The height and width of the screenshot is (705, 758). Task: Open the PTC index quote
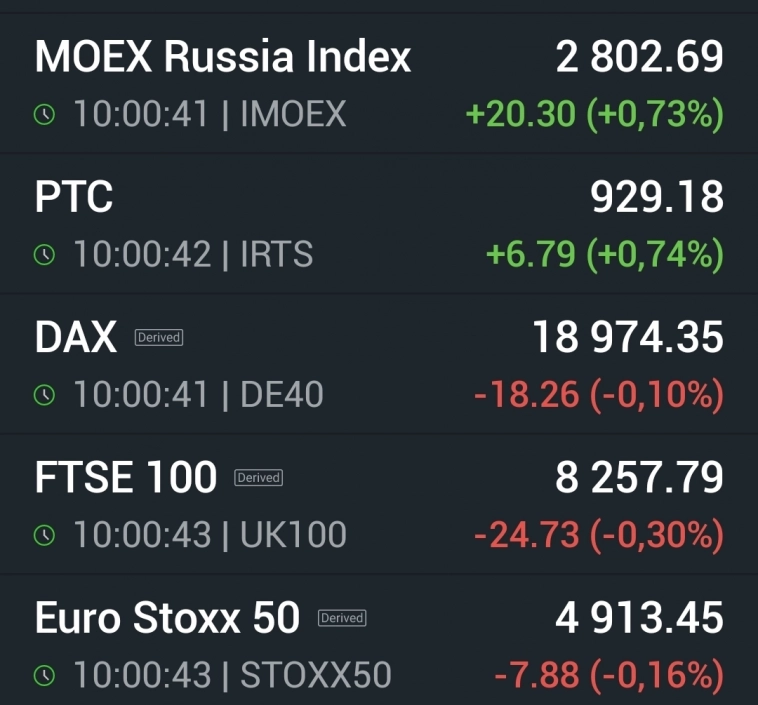tap(74, 197)
